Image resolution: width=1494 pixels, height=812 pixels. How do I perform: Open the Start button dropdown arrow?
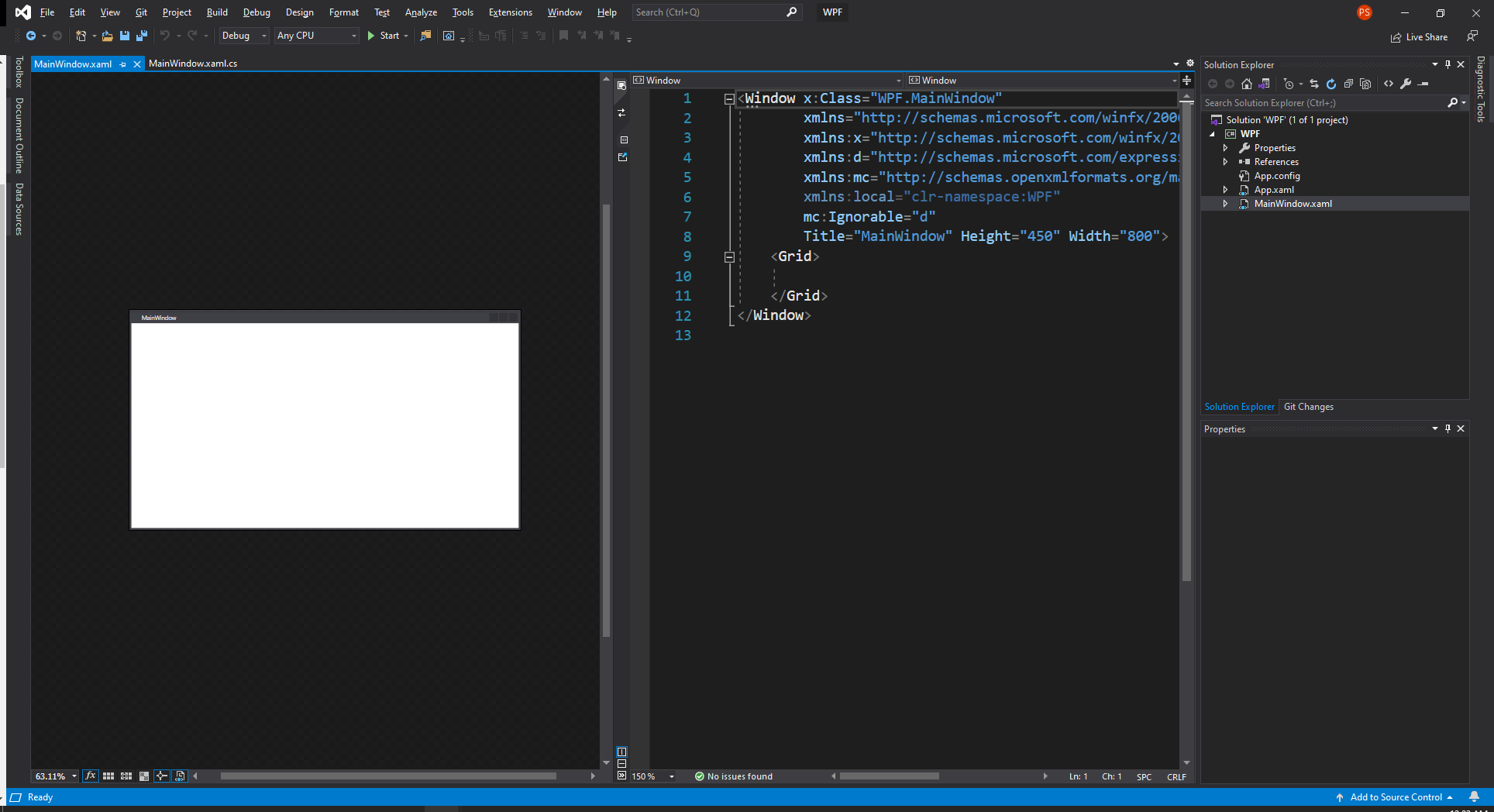coord(406,36)
